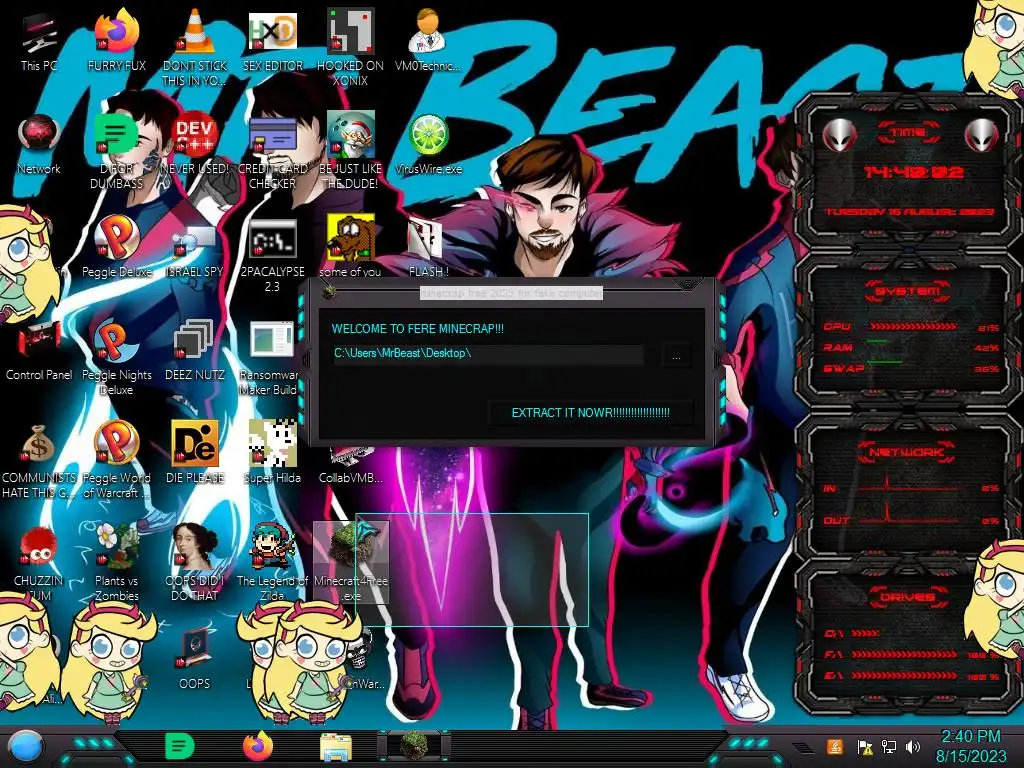Image resolution: width=1024 pixels, height=768 pixels.
Task: Switch to the Minecraft block taskbar window
Action: [x=414, y=746]
